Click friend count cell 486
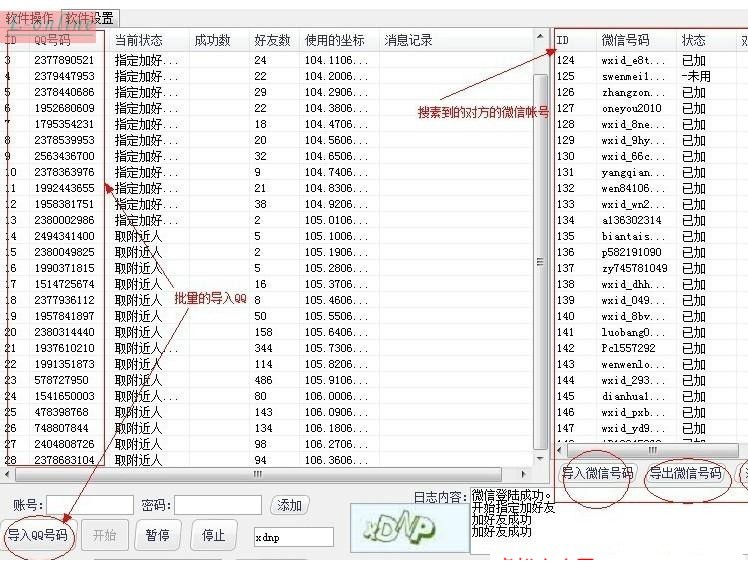 click(x=263, y=380)
